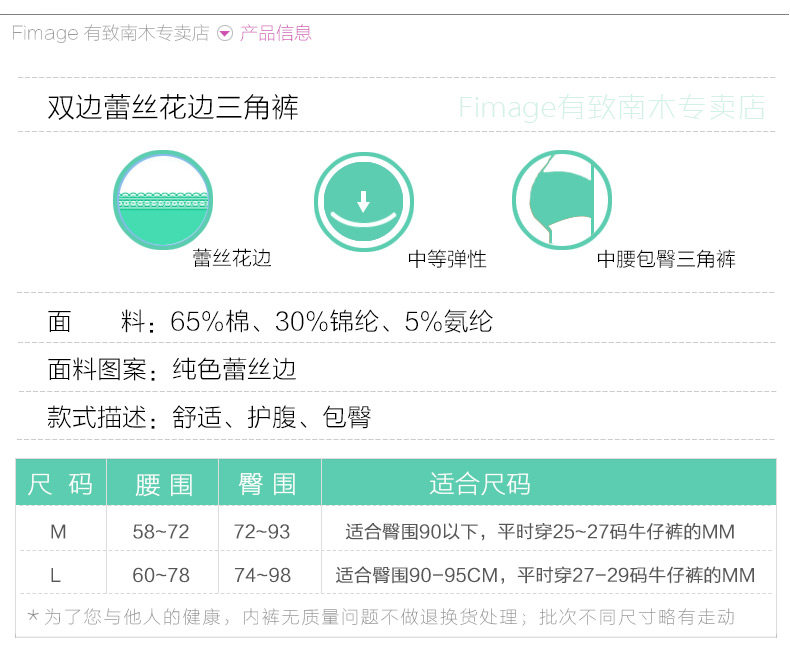Select size L cell
This screenshot has height=648, width=790.
click(x=55, y=575)
